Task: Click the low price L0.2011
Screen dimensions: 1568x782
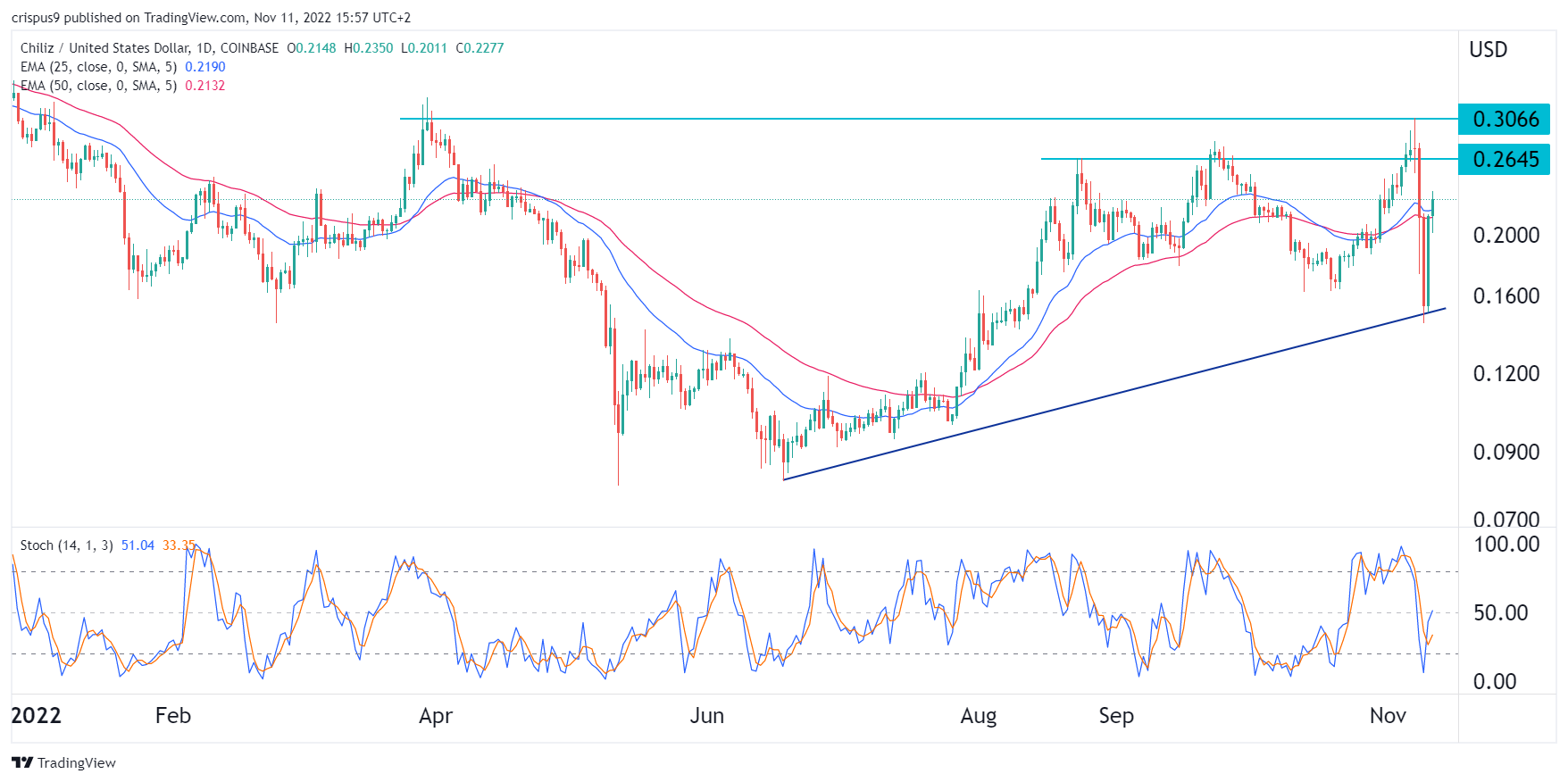Action: (424, 48)
